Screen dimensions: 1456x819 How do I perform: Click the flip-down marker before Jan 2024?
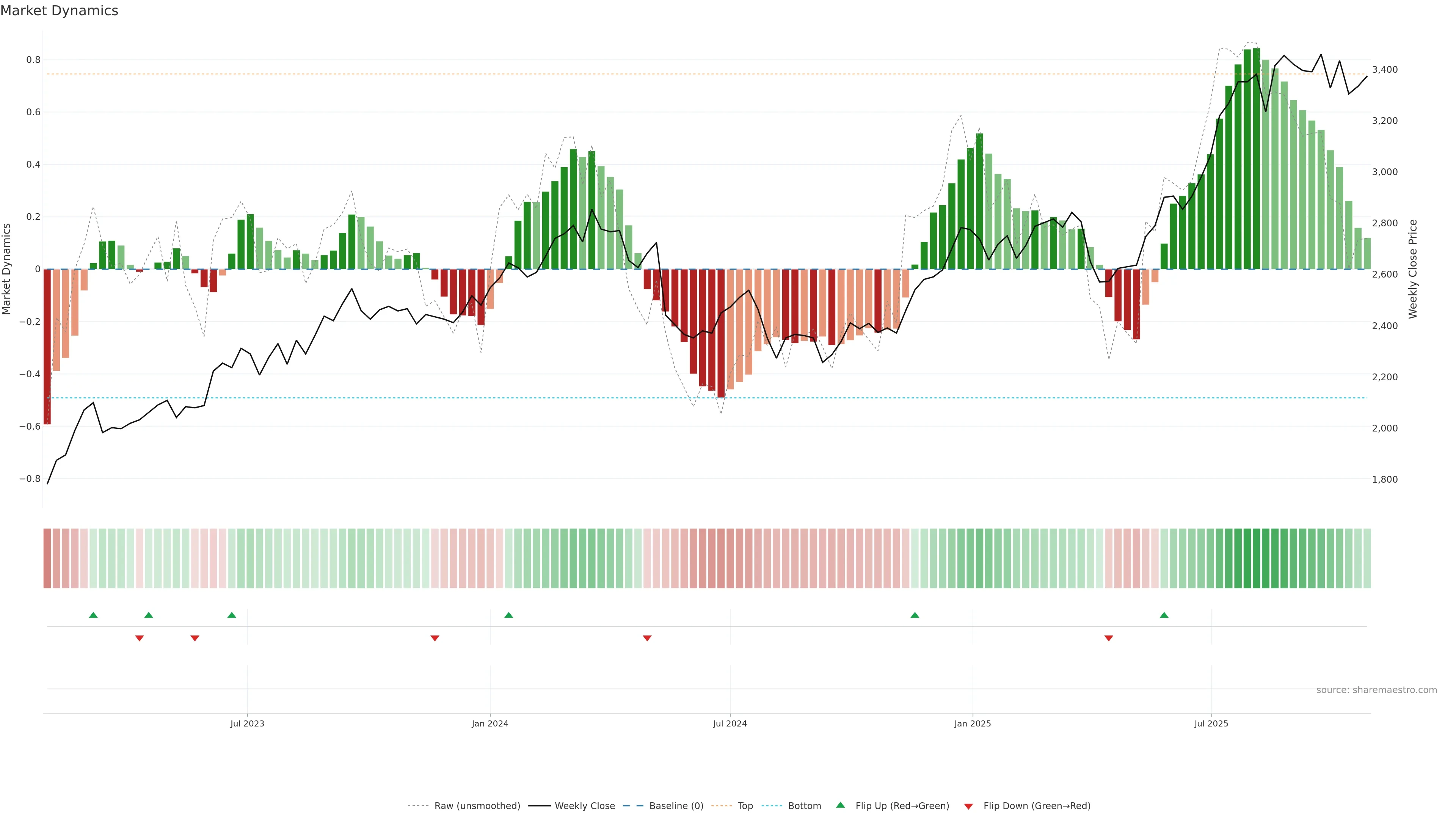click(x=435, y=638)
